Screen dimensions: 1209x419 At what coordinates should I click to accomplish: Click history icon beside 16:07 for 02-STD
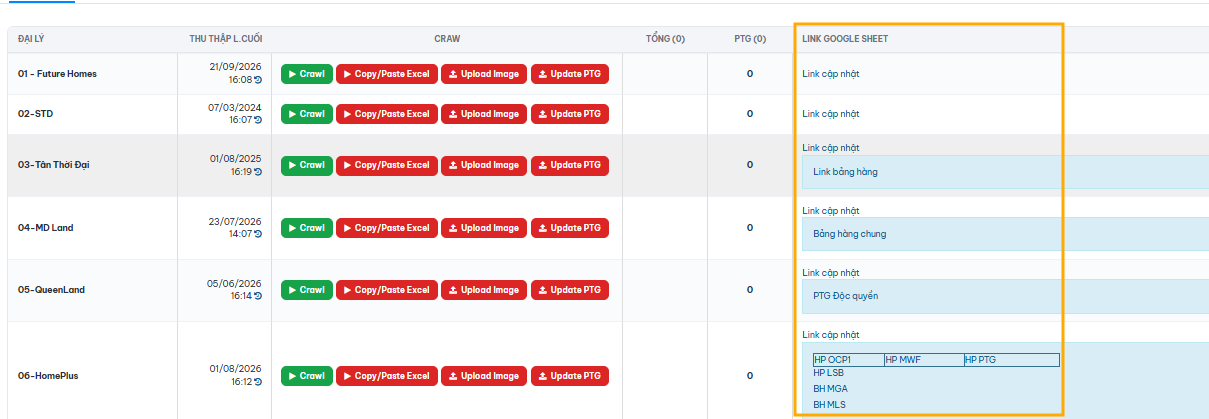point(258,120)
